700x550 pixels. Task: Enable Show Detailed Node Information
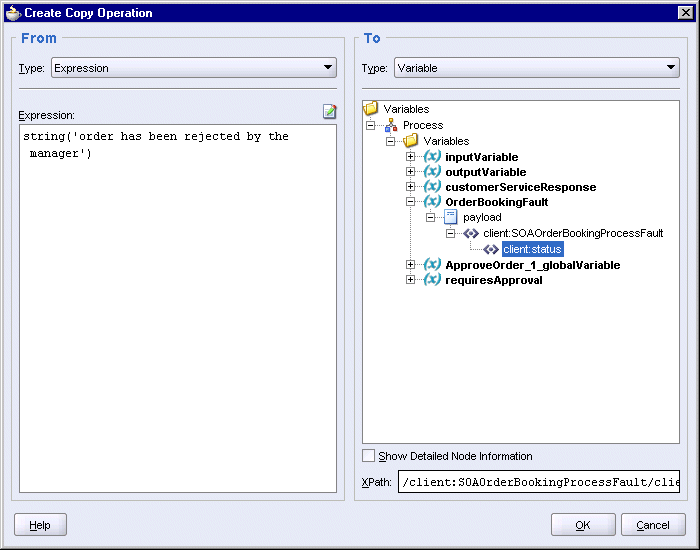tap(368, 456)
